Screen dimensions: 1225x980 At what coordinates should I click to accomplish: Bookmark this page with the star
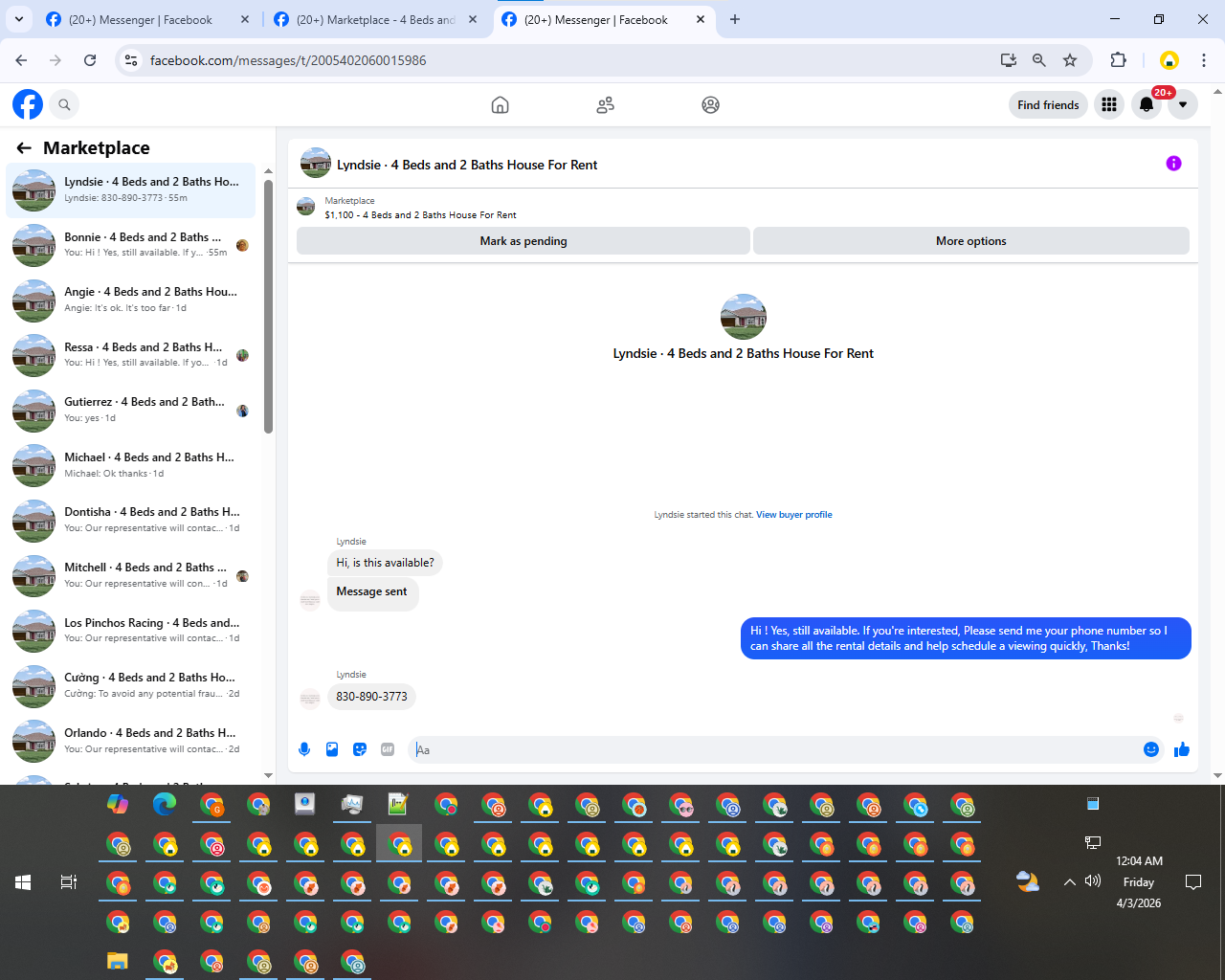pyautogui.click(x=1070, y=60)
